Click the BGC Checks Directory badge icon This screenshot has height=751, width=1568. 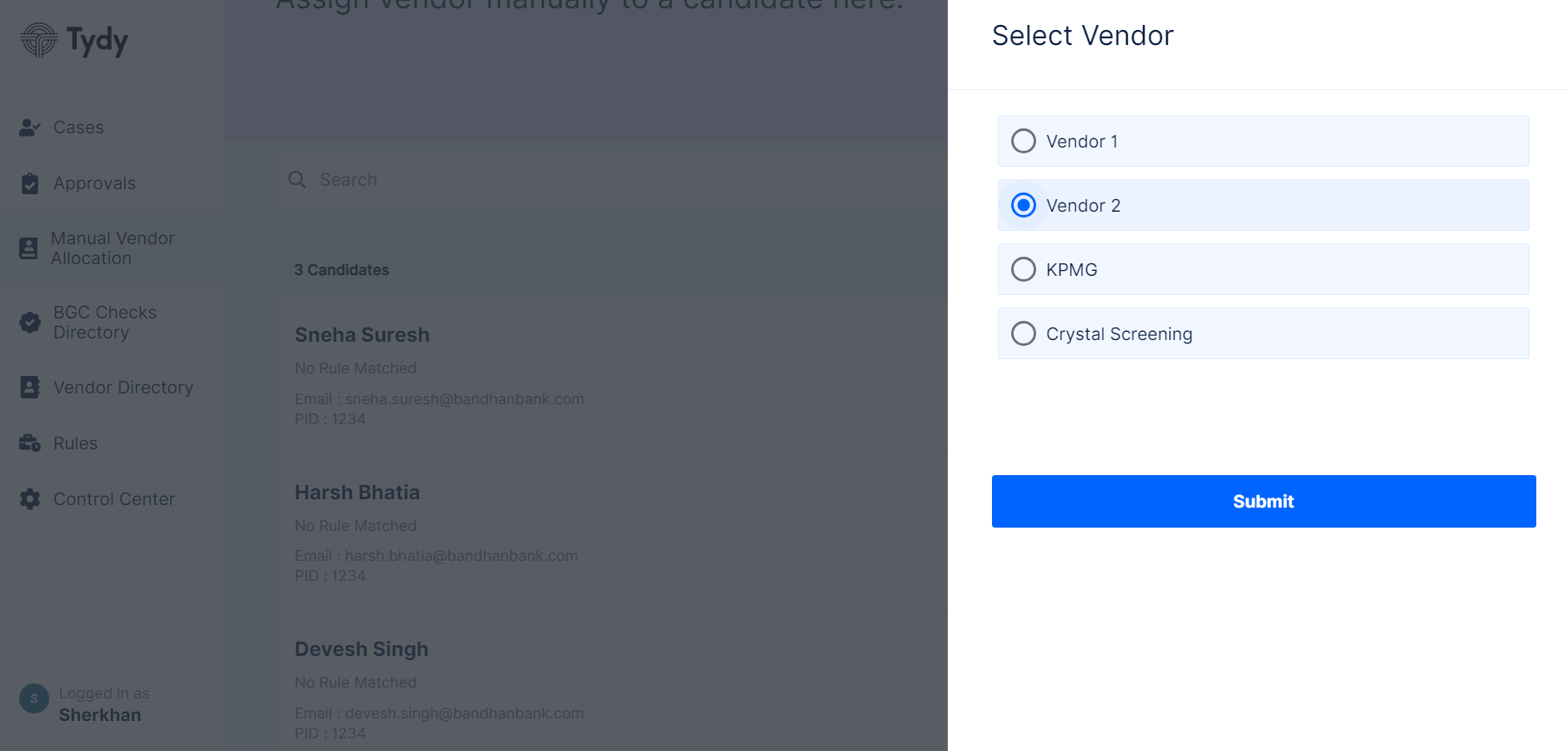coord(30,323)
